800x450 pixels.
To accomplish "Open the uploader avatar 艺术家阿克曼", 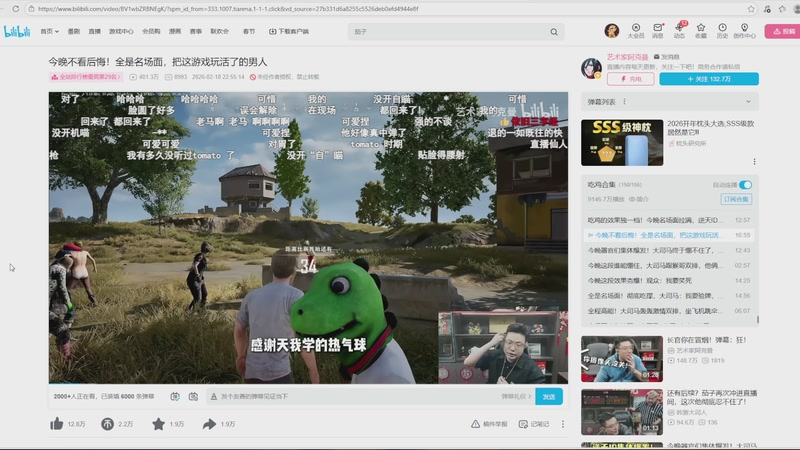I will click(x=591, y=68).
